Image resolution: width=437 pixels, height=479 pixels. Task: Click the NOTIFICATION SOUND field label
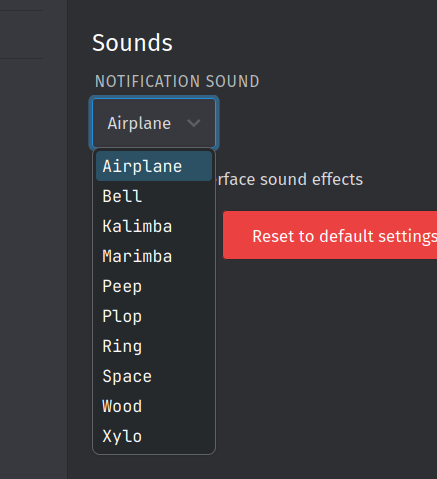click(177, 81)
